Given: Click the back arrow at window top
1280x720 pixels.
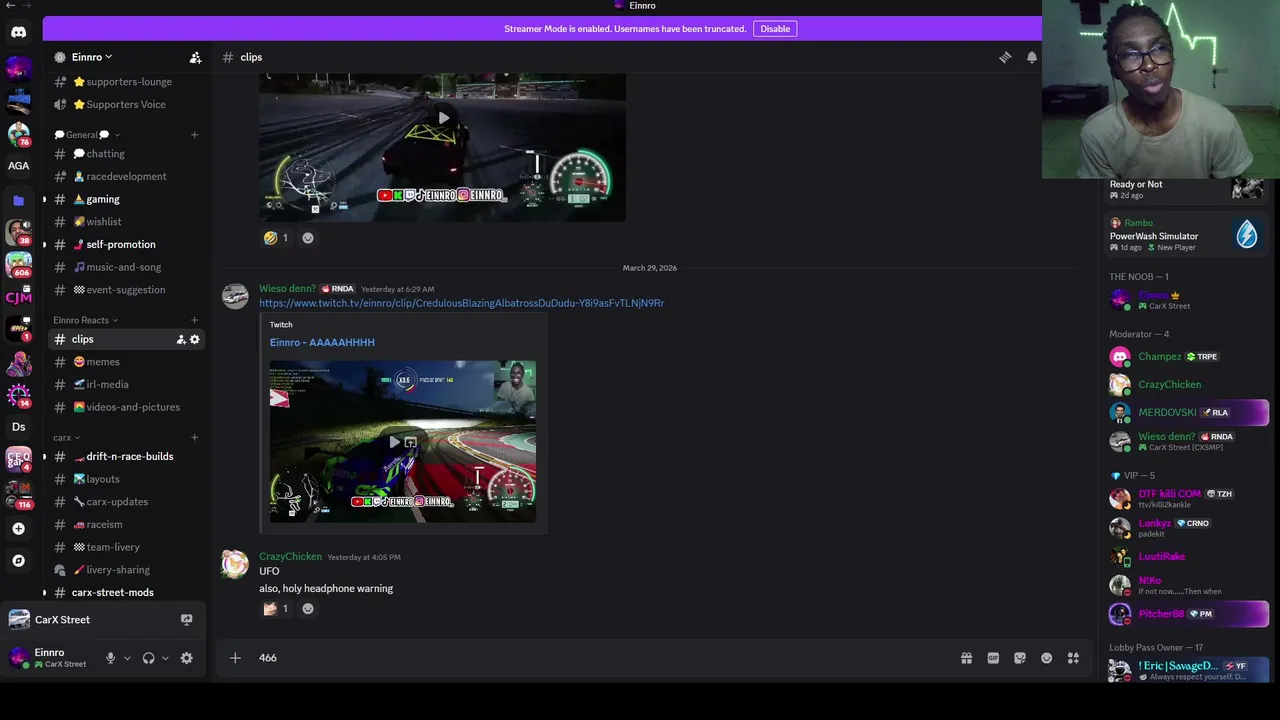Looking at the screenshot, I should (10, 6).
